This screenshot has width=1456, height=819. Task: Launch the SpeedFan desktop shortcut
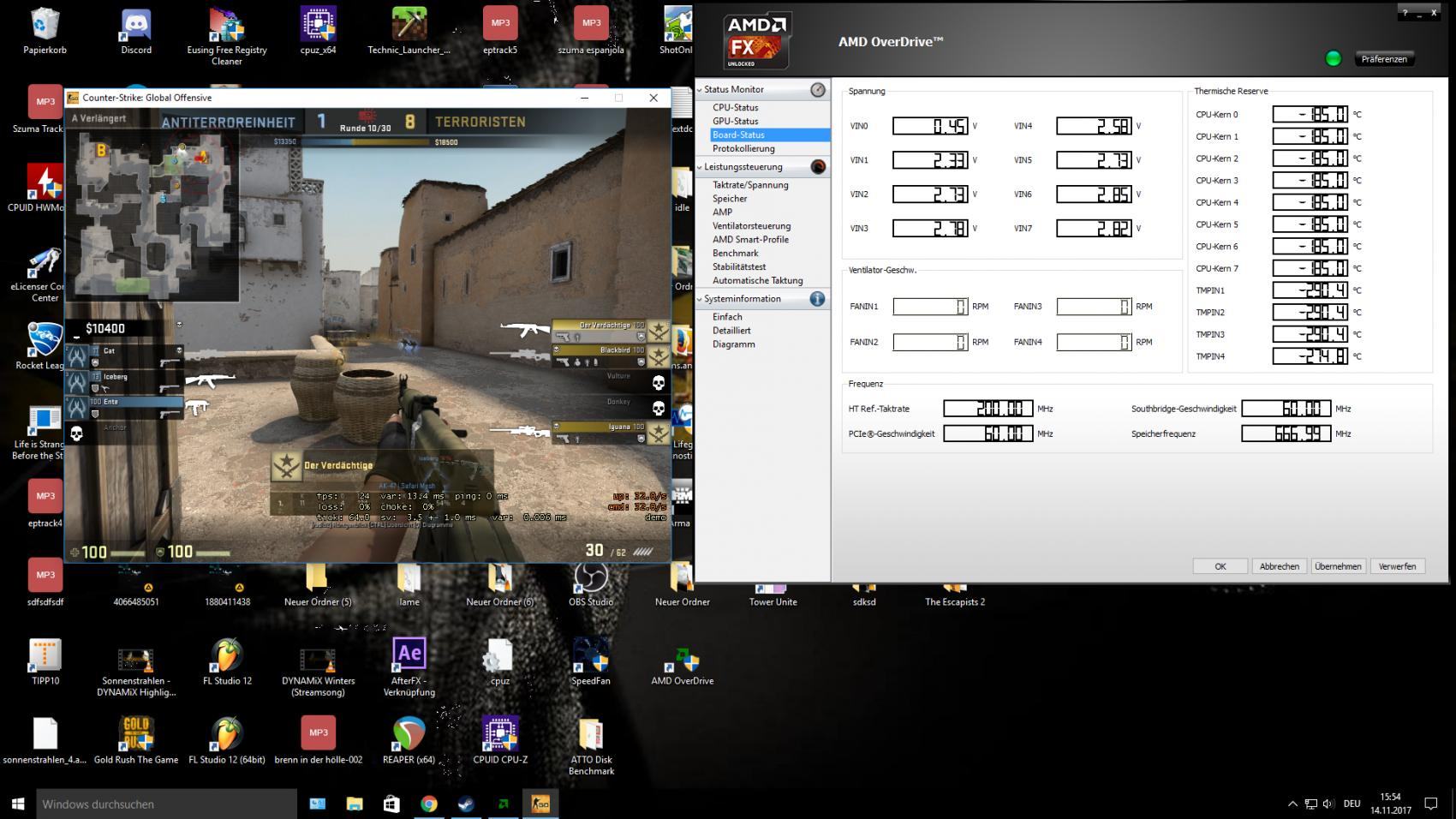pos(591,662)
